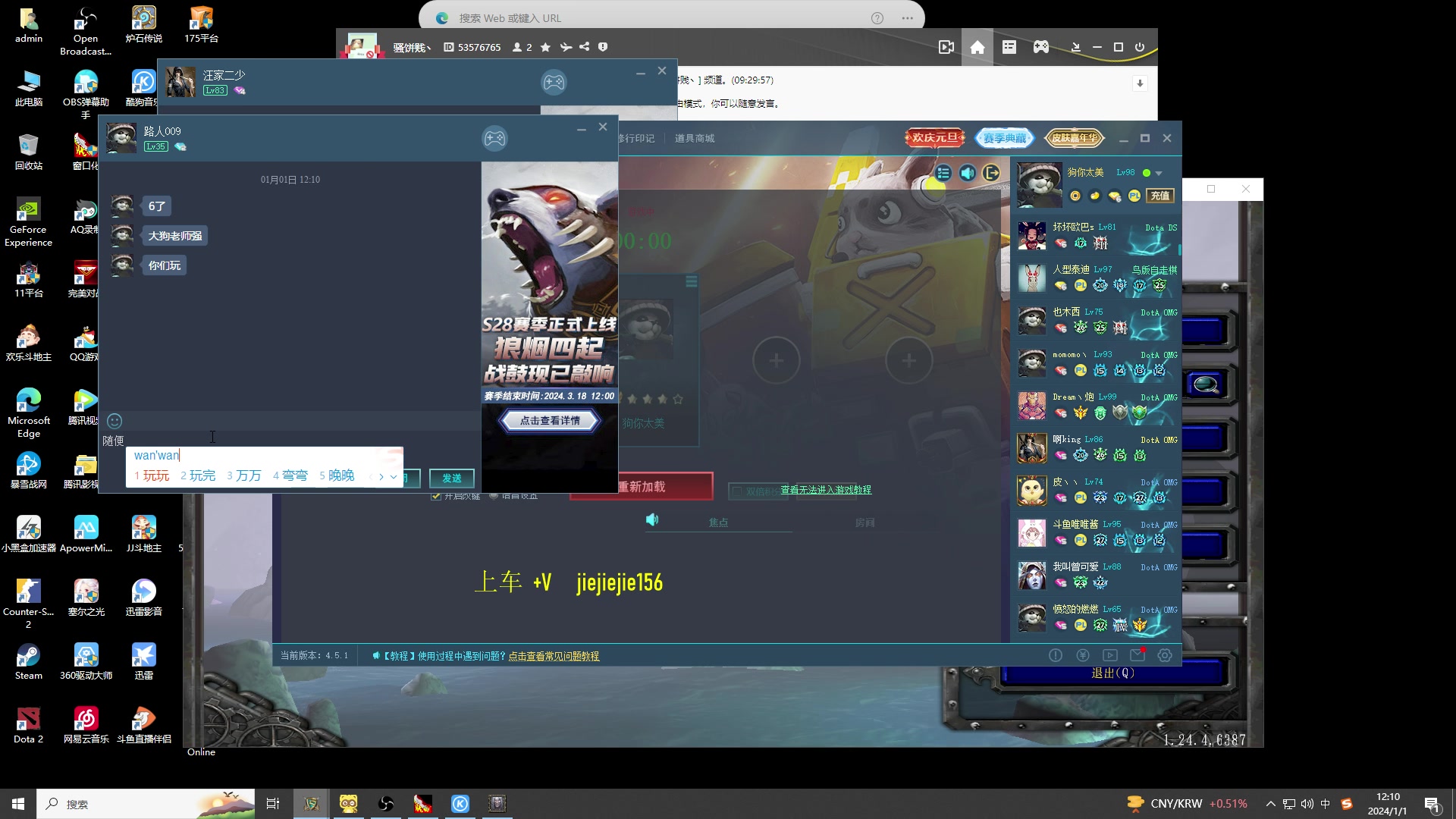
Task: Open 点击查看常见问题教程 link
Action: coord(554,656)
